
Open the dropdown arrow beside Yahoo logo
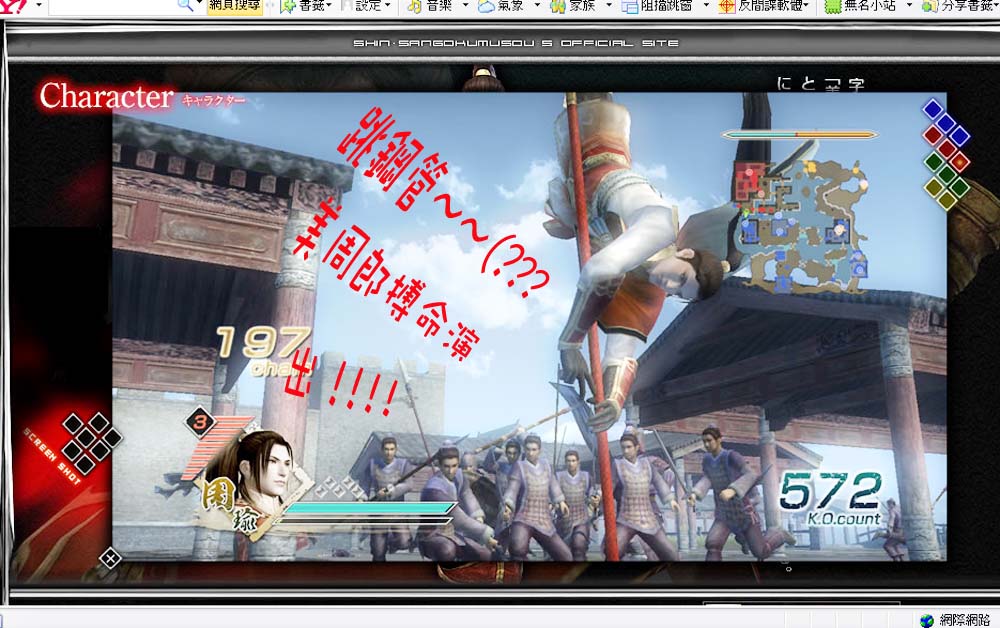click(x=39, y=5)
